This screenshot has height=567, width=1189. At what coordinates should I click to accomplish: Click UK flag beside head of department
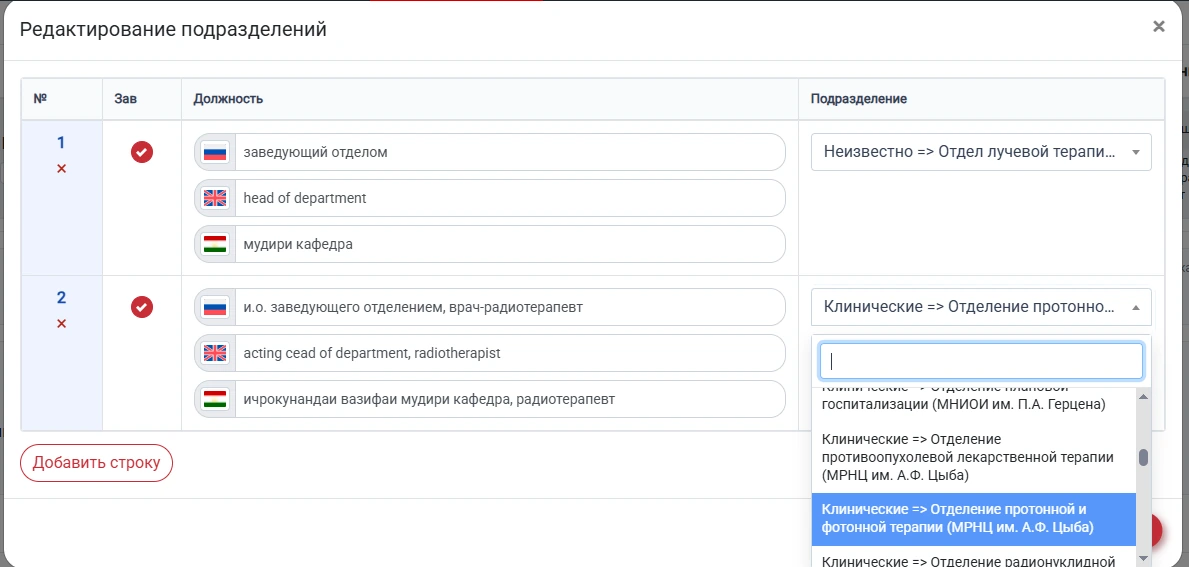(215, 199)
